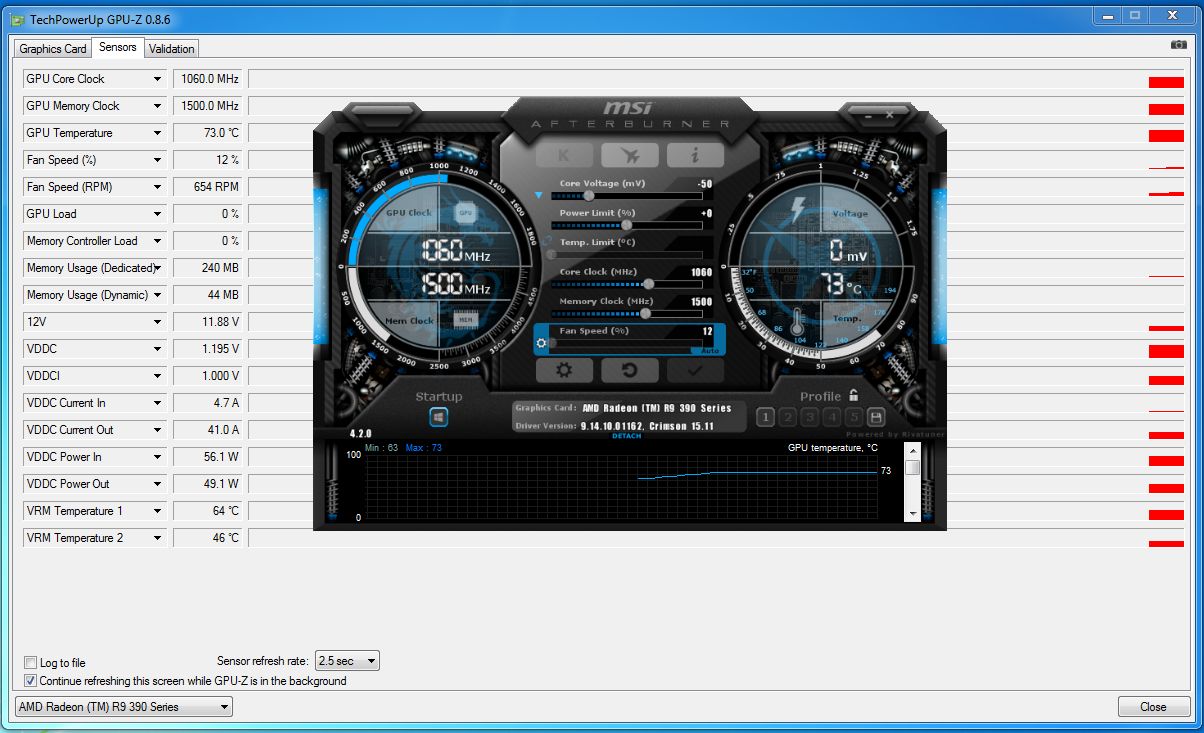Open the AMD Radeon R9 390 GPU selector

coord(124,706)
